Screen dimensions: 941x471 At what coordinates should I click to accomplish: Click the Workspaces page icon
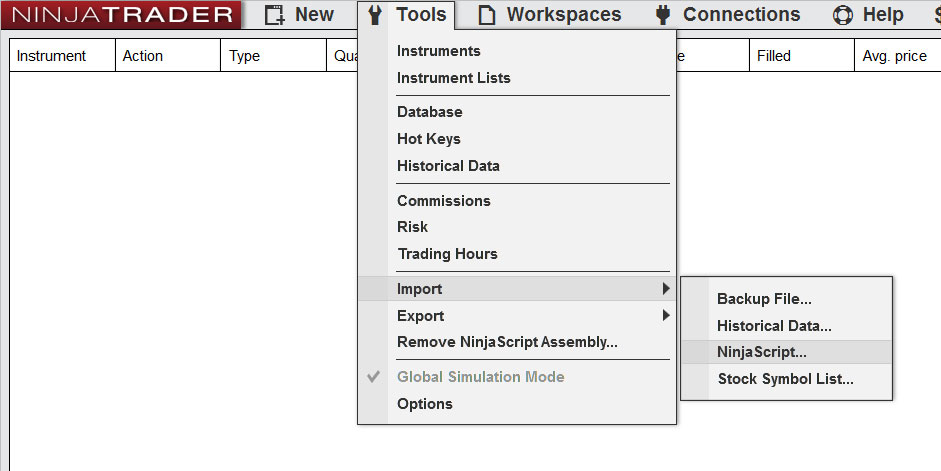tap(487, 15)
